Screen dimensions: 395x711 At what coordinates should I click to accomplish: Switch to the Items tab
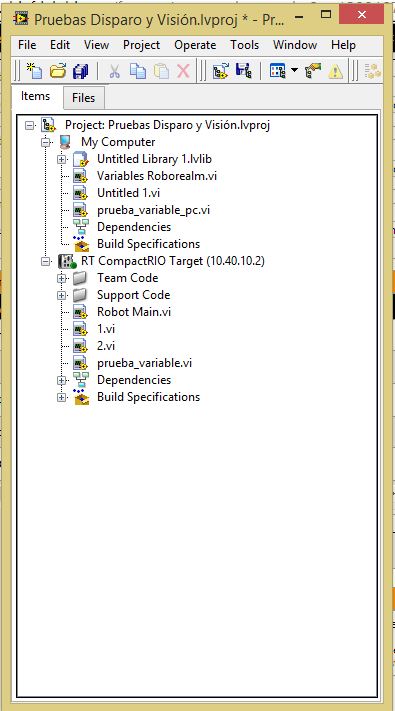pyautogui.click(x=35, y=97)
